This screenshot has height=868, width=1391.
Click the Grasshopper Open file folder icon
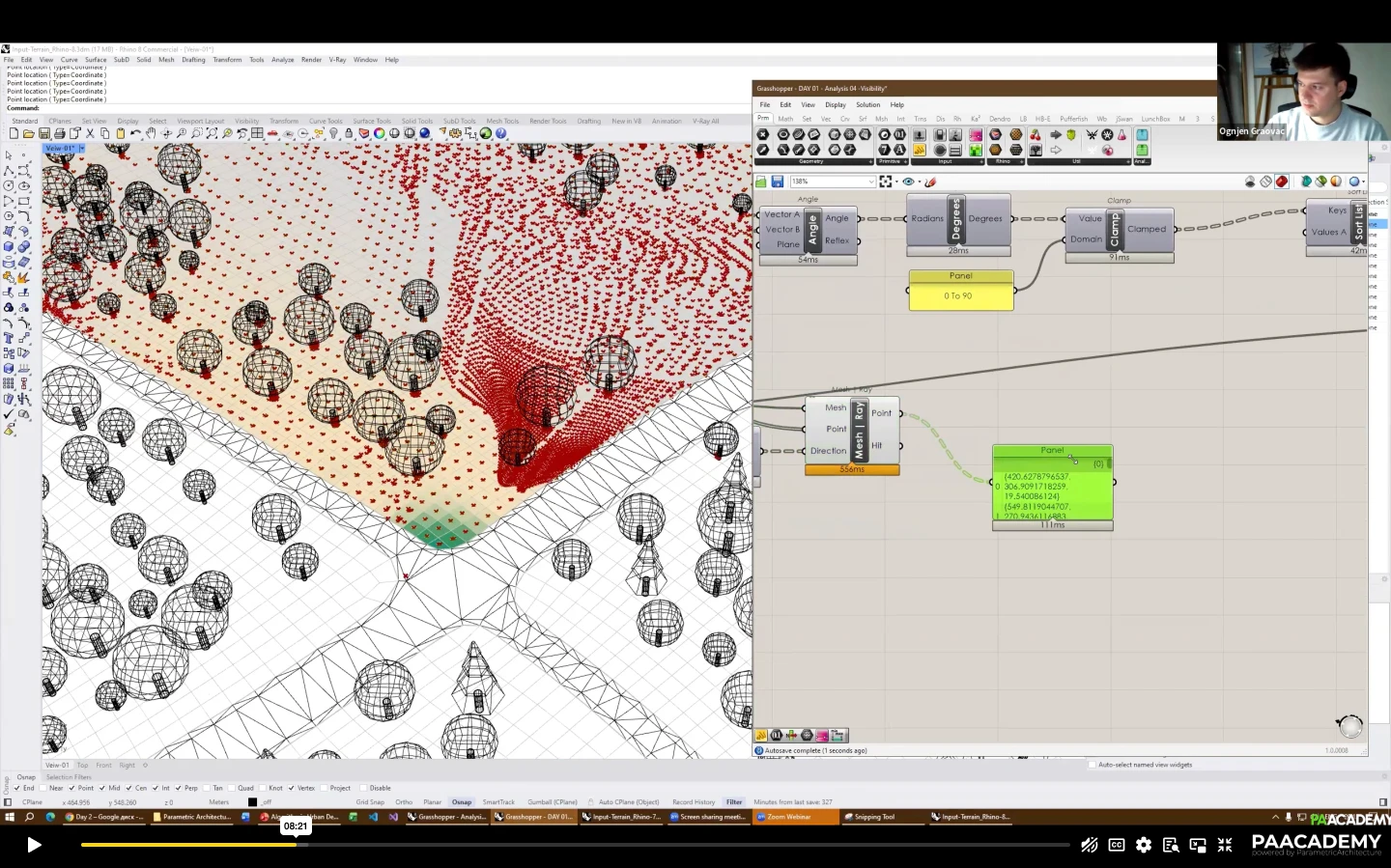pyautogui.click(x=761, y=182)
